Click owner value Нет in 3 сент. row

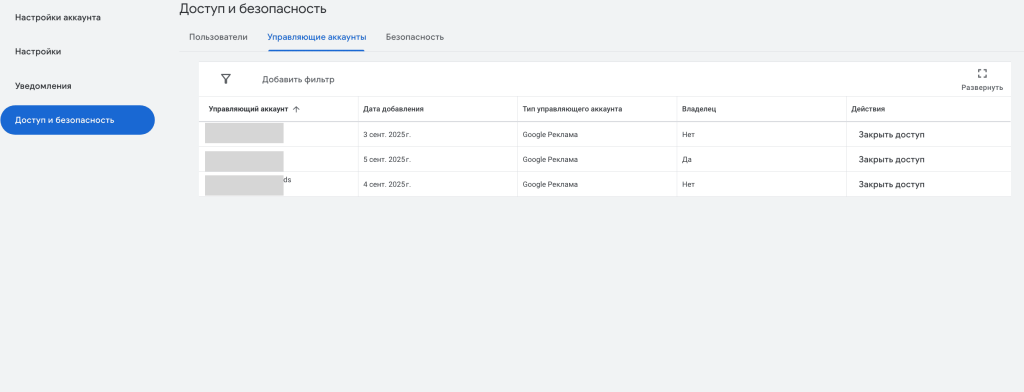[688, 135]
